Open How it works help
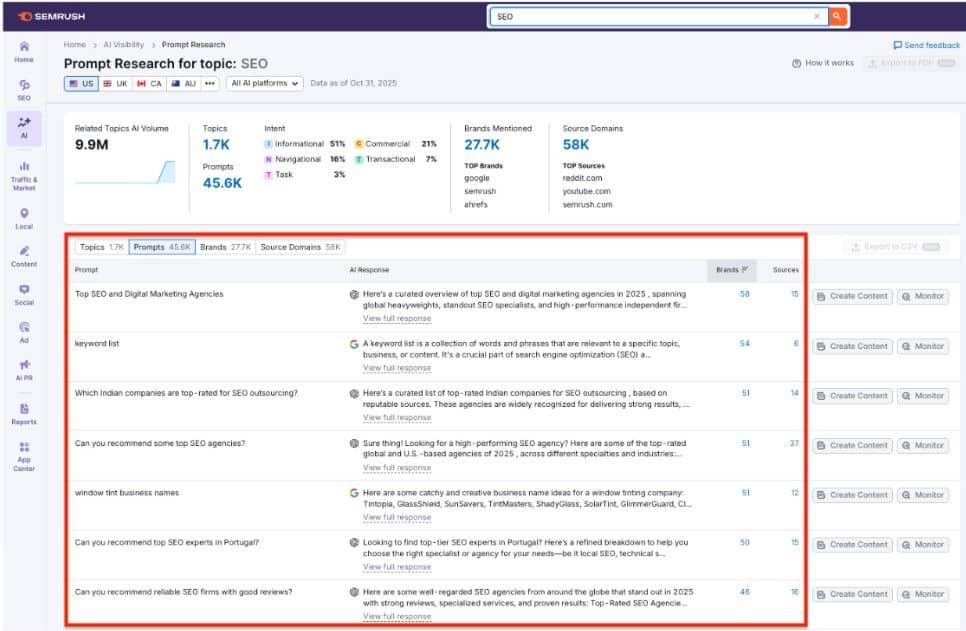 (x=822, y=63)
